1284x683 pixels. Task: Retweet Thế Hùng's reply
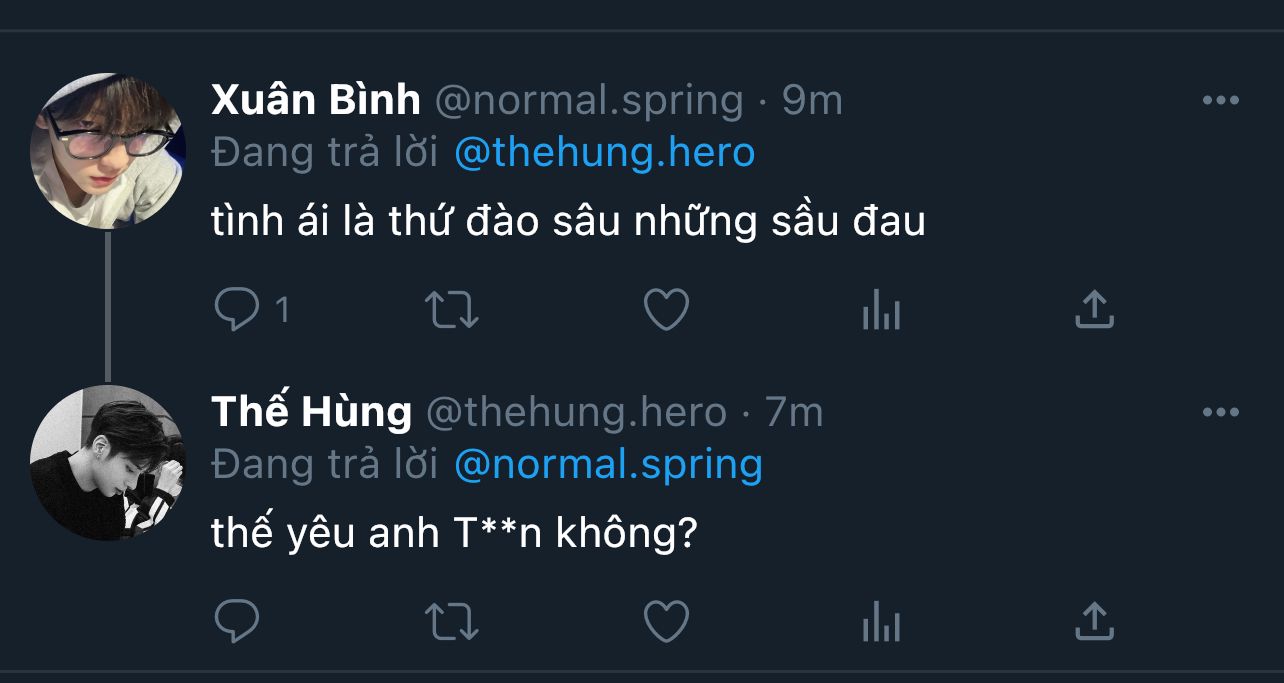coord(452,621)
